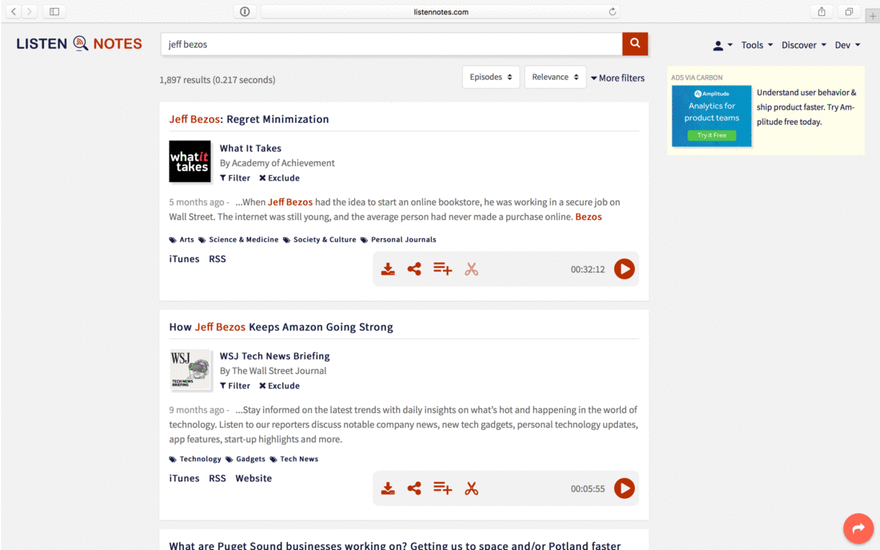Click the jeff bezos search field

tap(392, 44)
